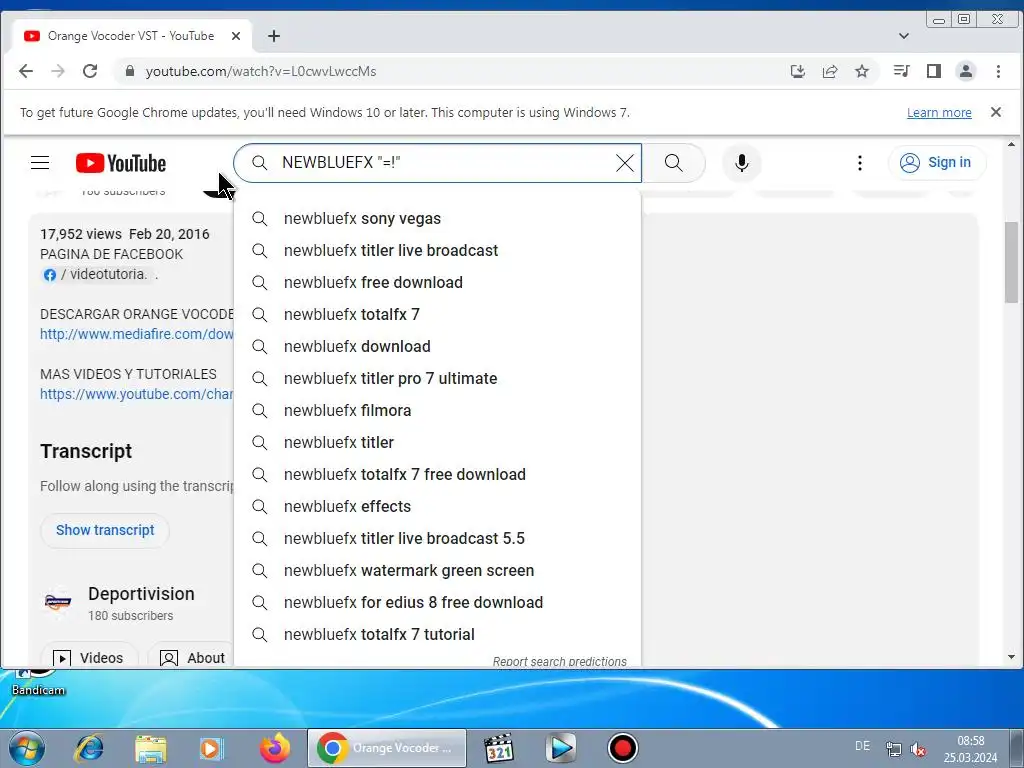1024x768 pixels.
Task: Click Report search predictions
Action: tap(560, 661)
